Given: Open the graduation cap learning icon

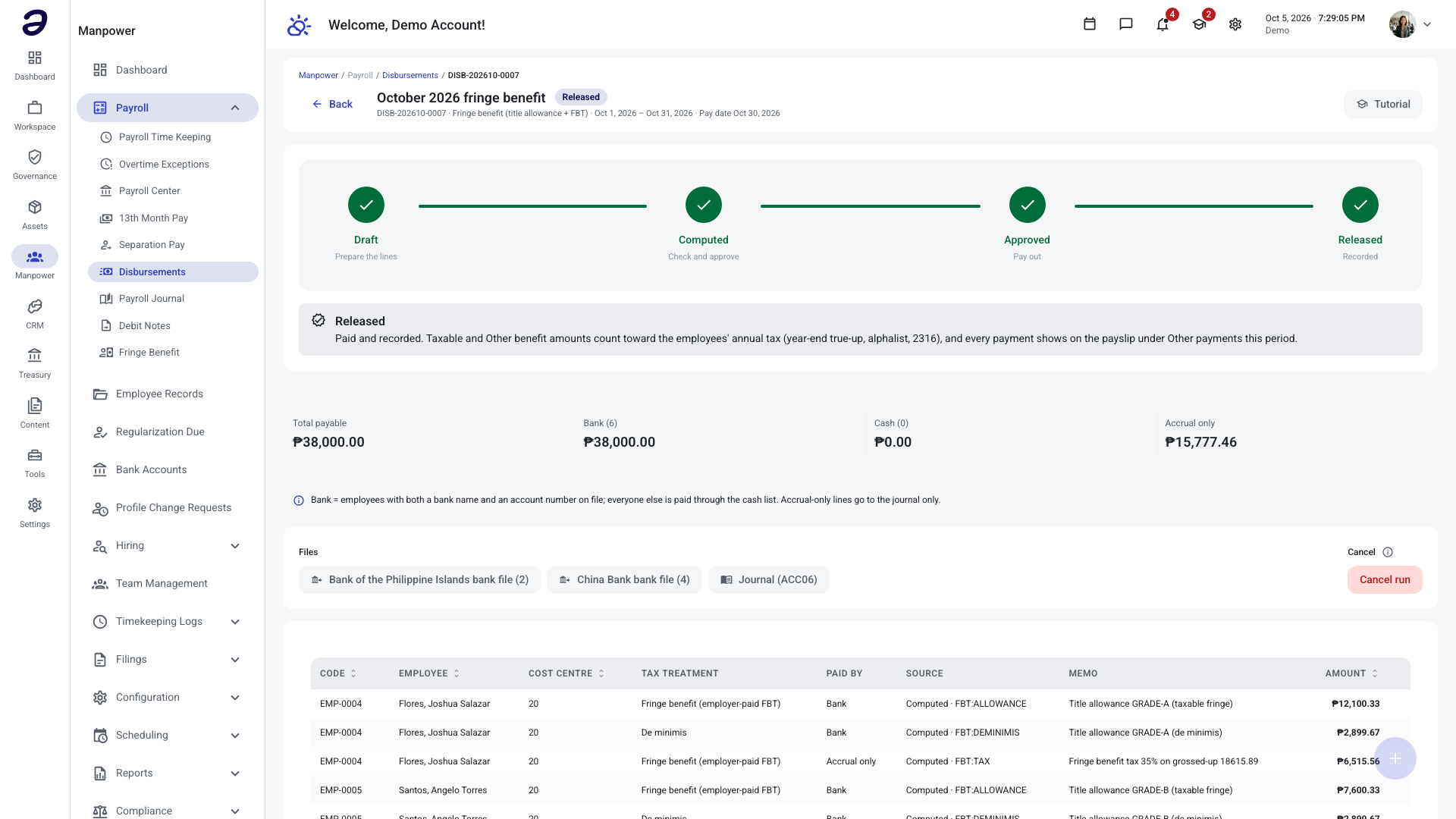Looking at the screenshot, I should tap(1199, 24).
